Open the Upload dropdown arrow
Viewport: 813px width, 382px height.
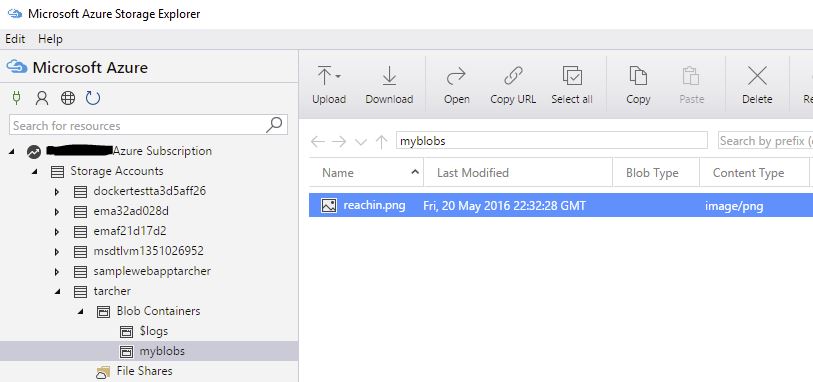[x=338, y=77]
